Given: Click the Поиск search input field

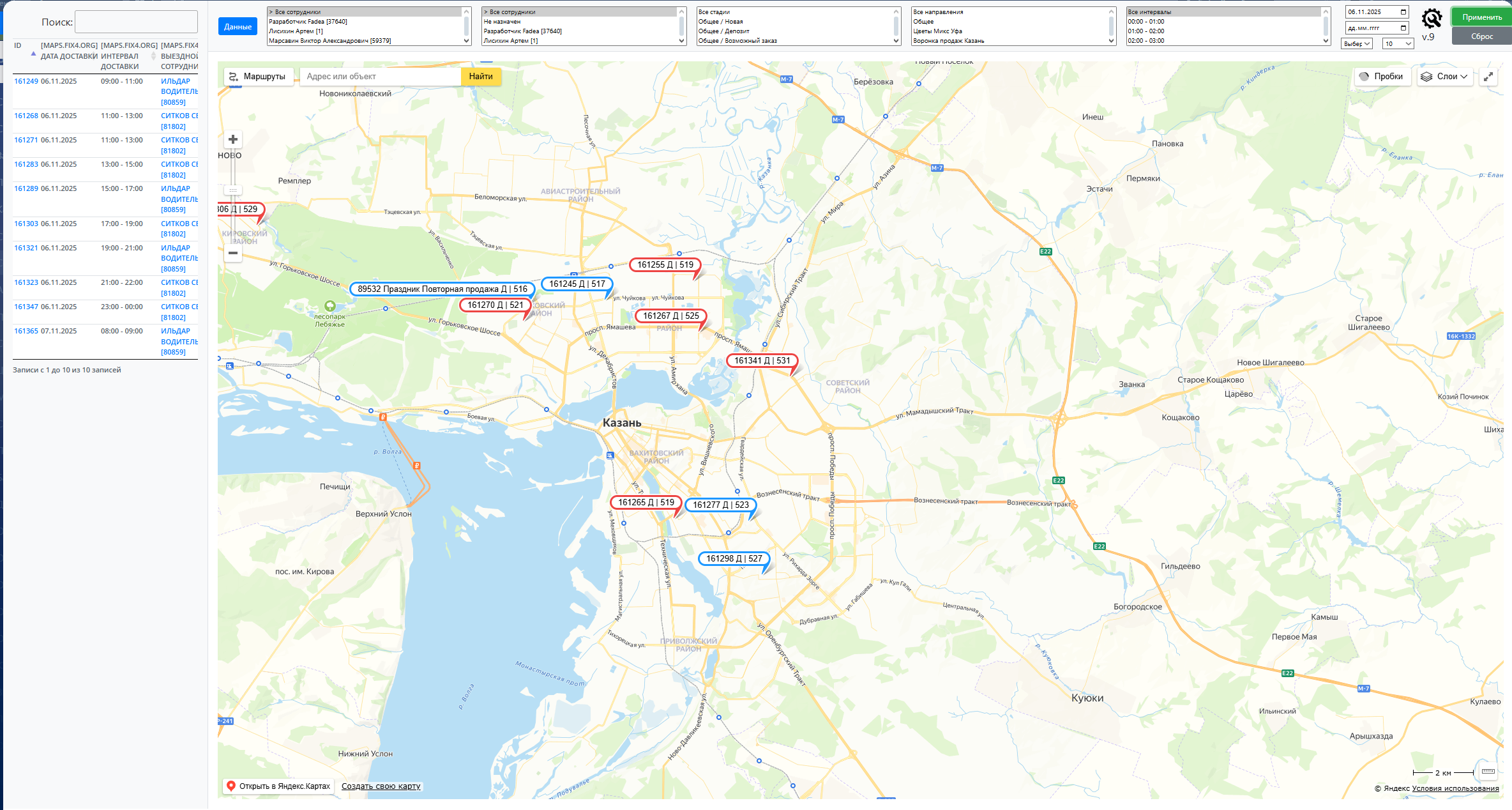Looking at the screenshot, I should click(136, 22).
